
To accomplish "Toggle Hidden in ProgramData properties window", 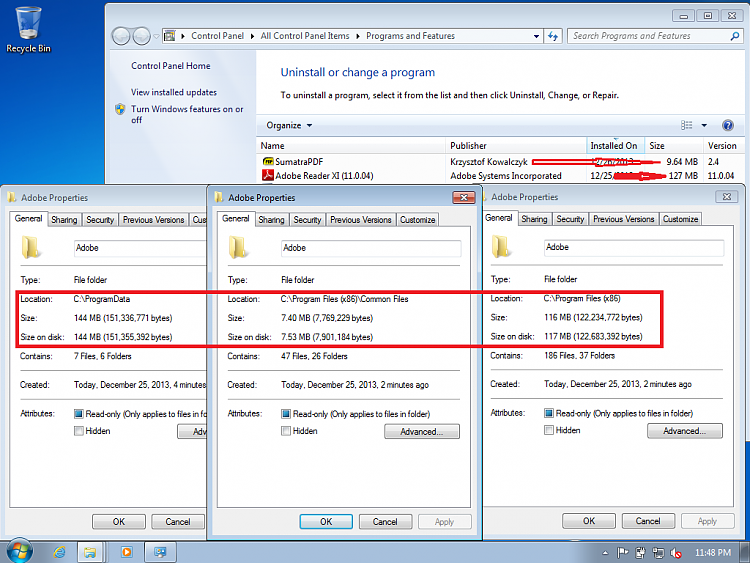I will (x=78, y=431).
